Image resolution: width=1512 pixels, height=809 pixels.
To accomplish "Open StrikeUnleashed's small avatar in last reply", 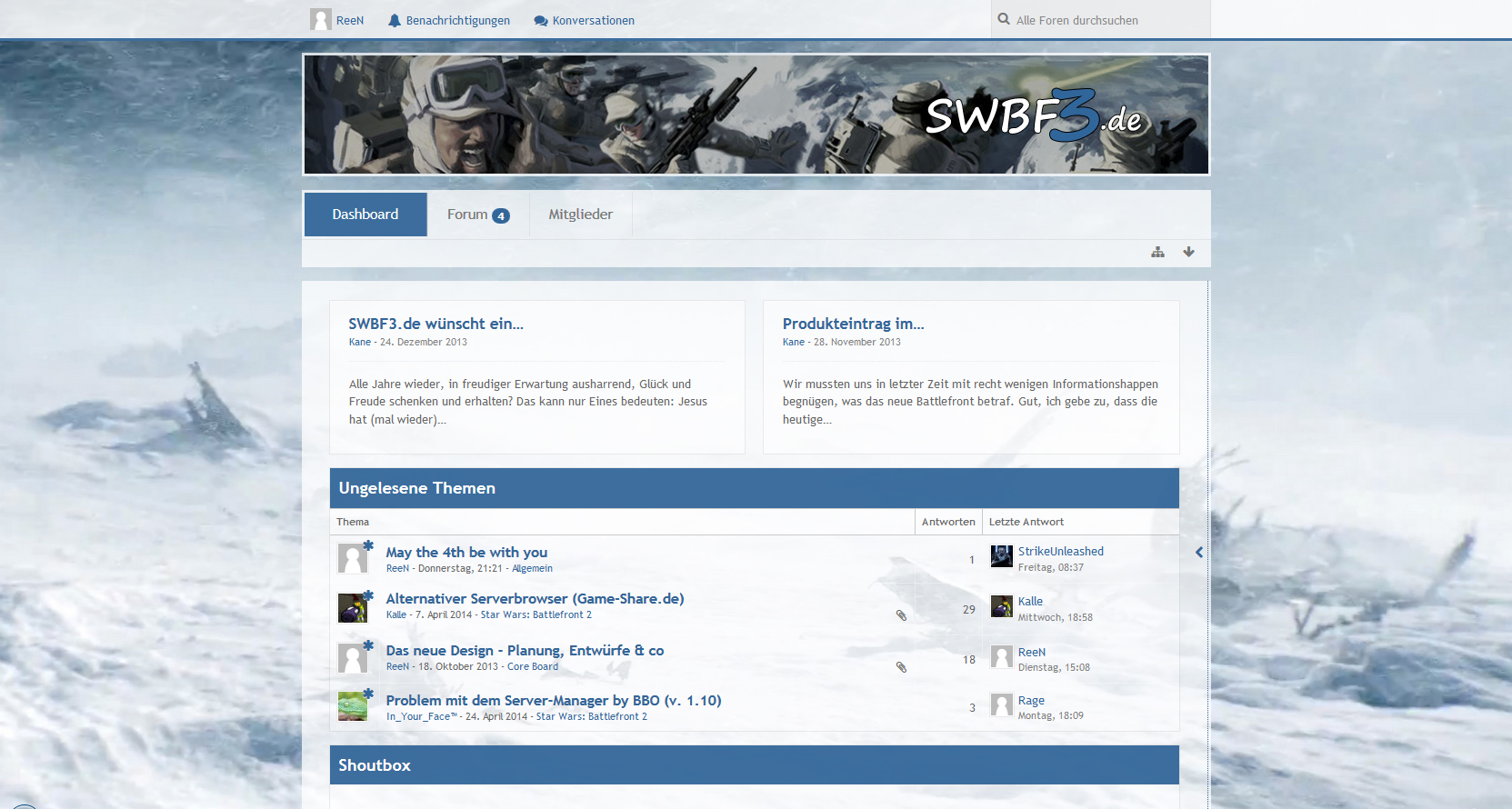I will tap(1002, 556).
